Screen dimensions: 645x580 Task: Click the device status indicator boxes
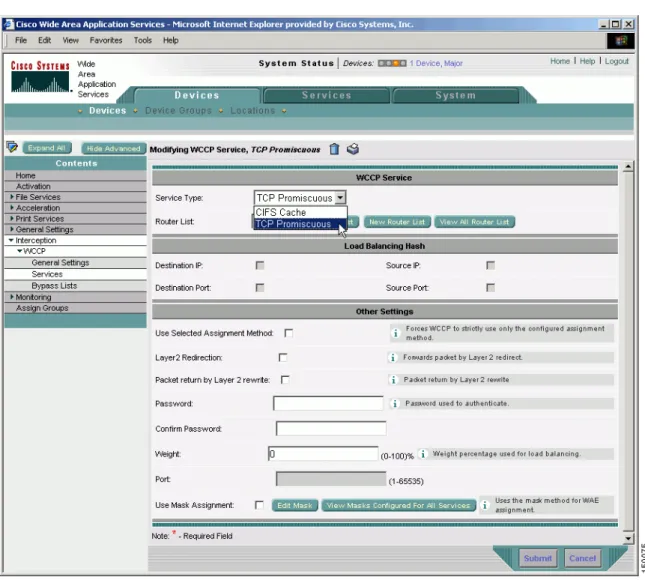click(392, 63)
